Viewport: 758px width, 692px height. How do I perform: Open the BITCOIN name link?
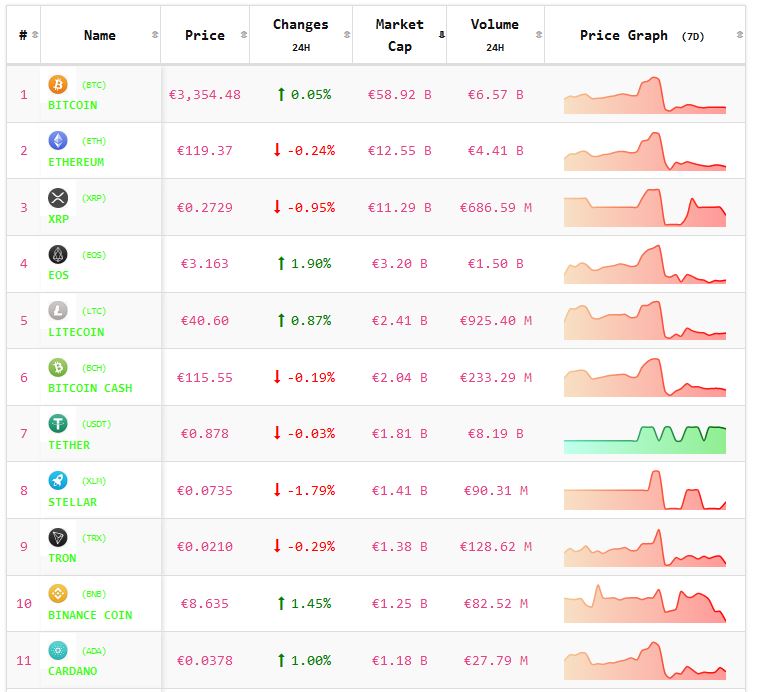(x=73, y=105)
